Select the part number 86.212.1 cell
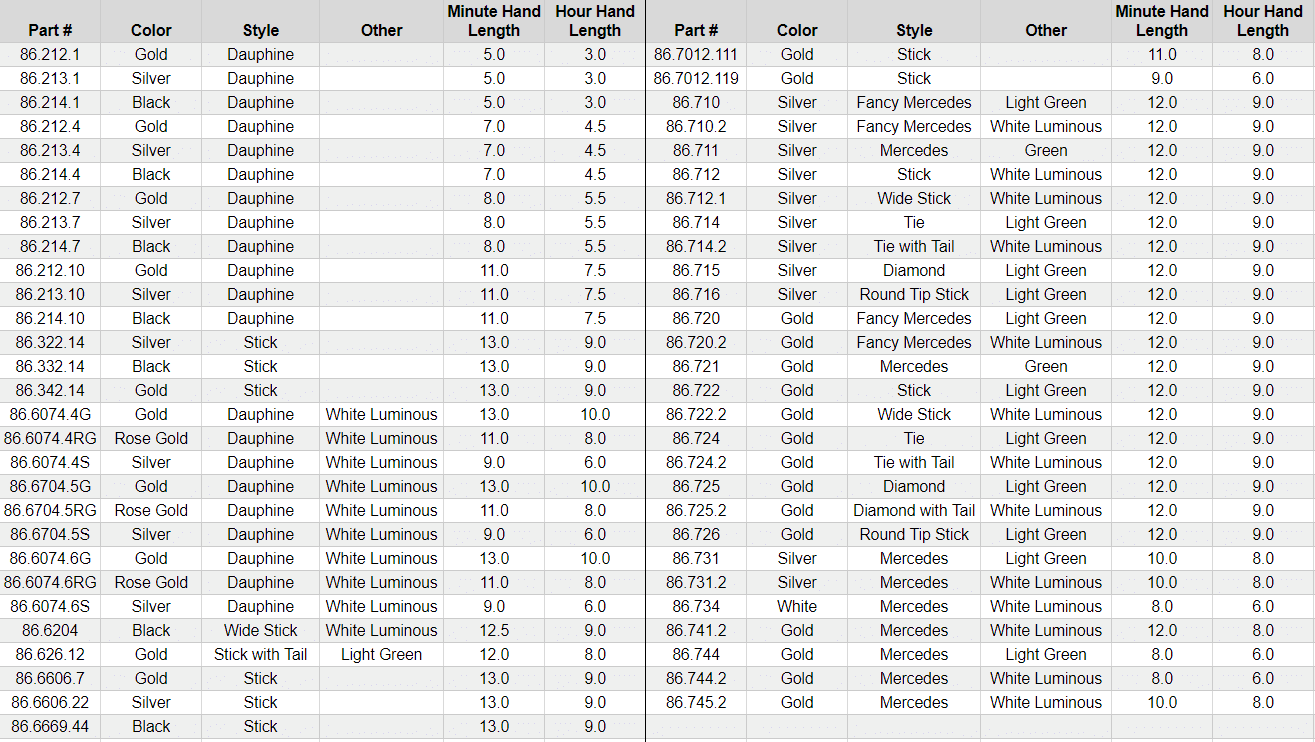Viewport: 1315px width, 742px height. point(50,54)
